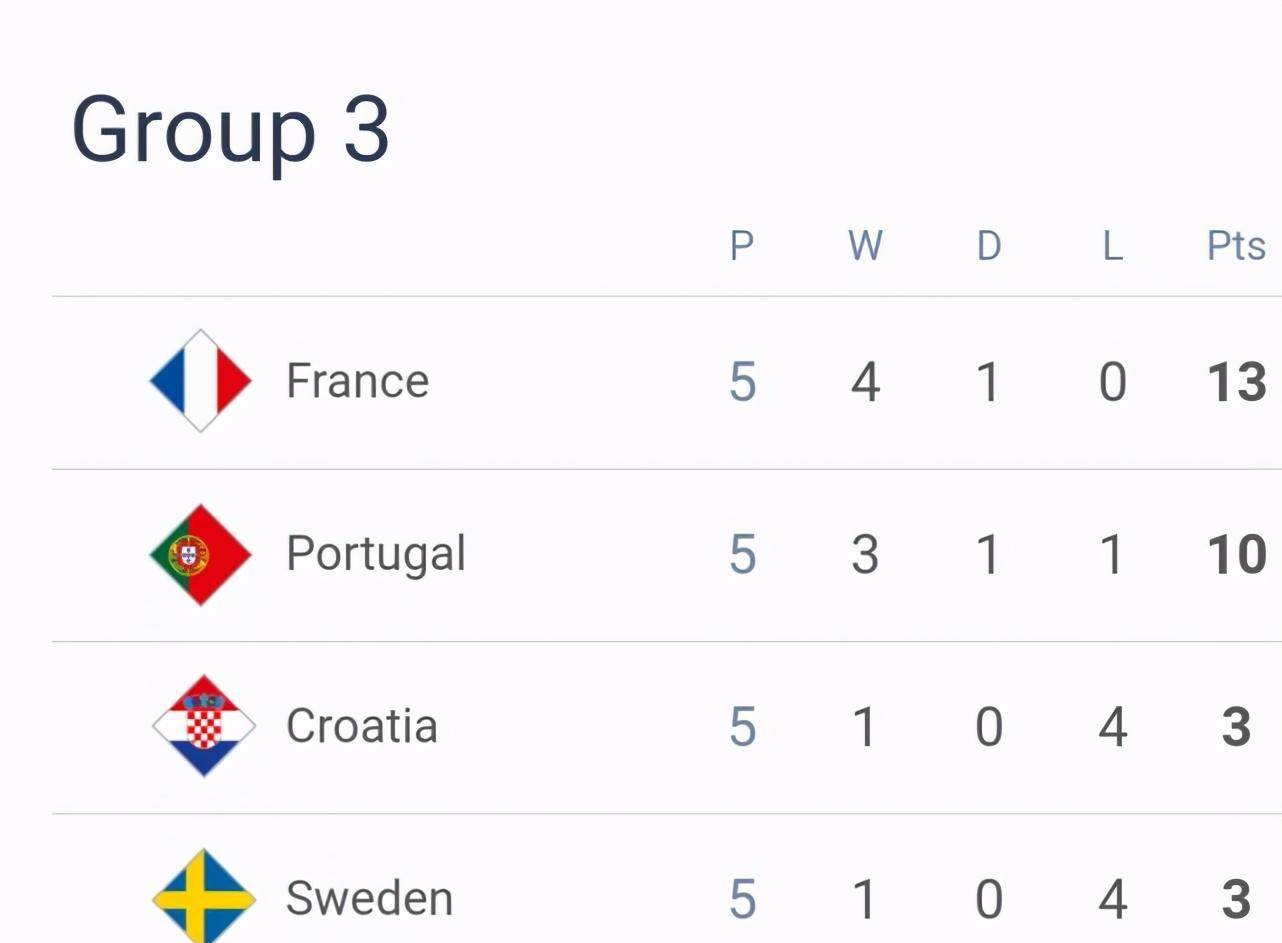This screenshot has width=1282, height=943.
Task: Click the D column header
Action: pos(988,246)
